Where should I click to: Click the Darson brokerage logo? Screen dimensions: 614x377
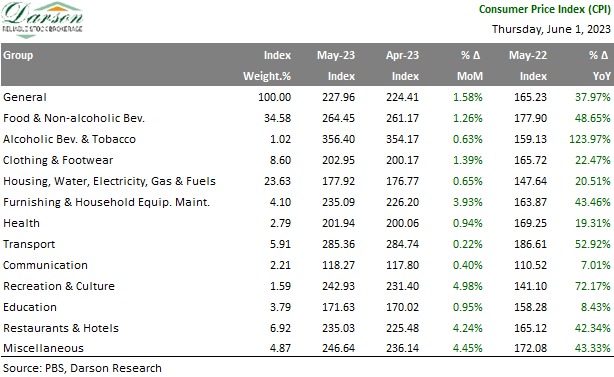[42, 20]
